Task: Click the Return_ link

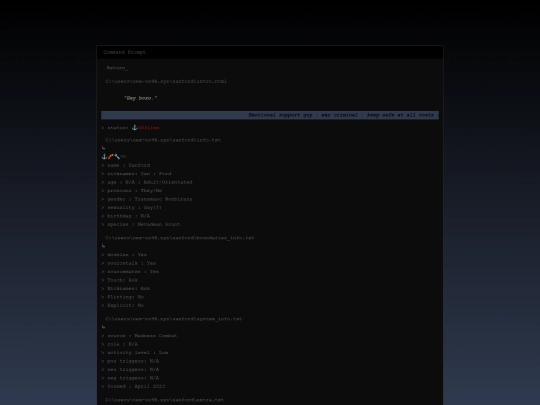Action: click(117, 68)
